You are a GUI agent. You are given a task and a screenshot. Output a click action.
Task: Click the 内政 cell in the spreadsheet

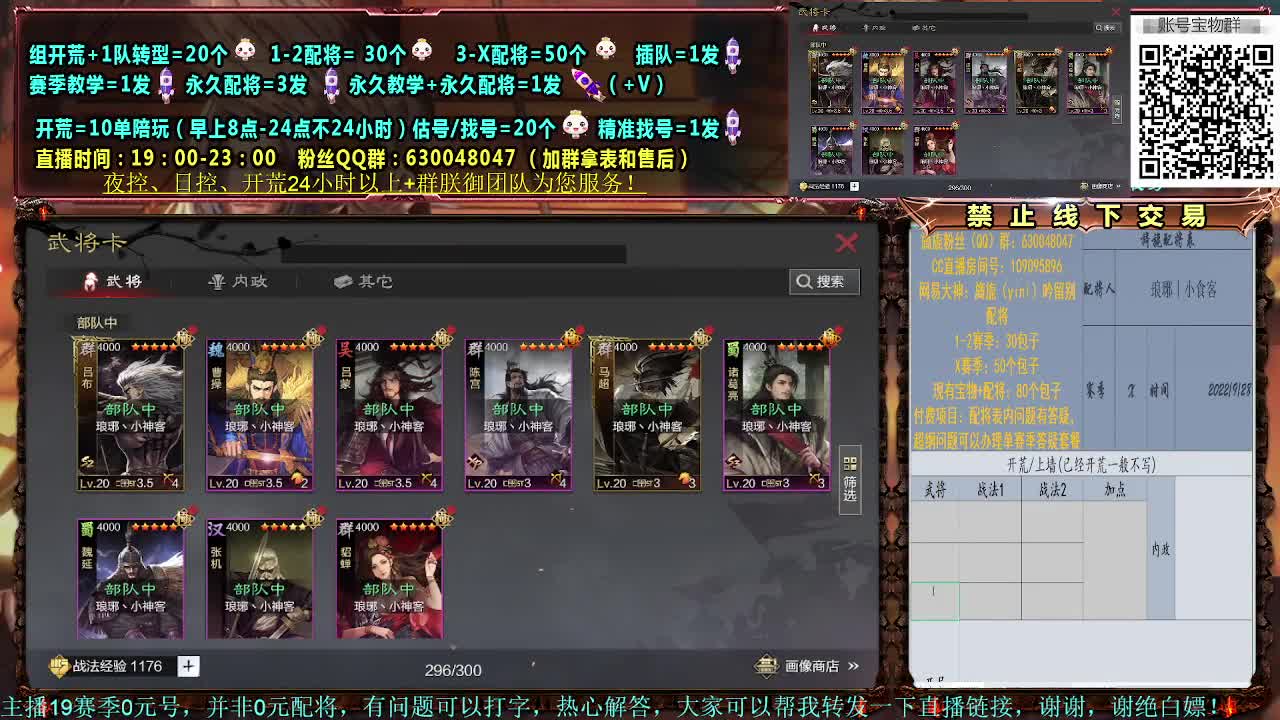[x=1160, y=549]
